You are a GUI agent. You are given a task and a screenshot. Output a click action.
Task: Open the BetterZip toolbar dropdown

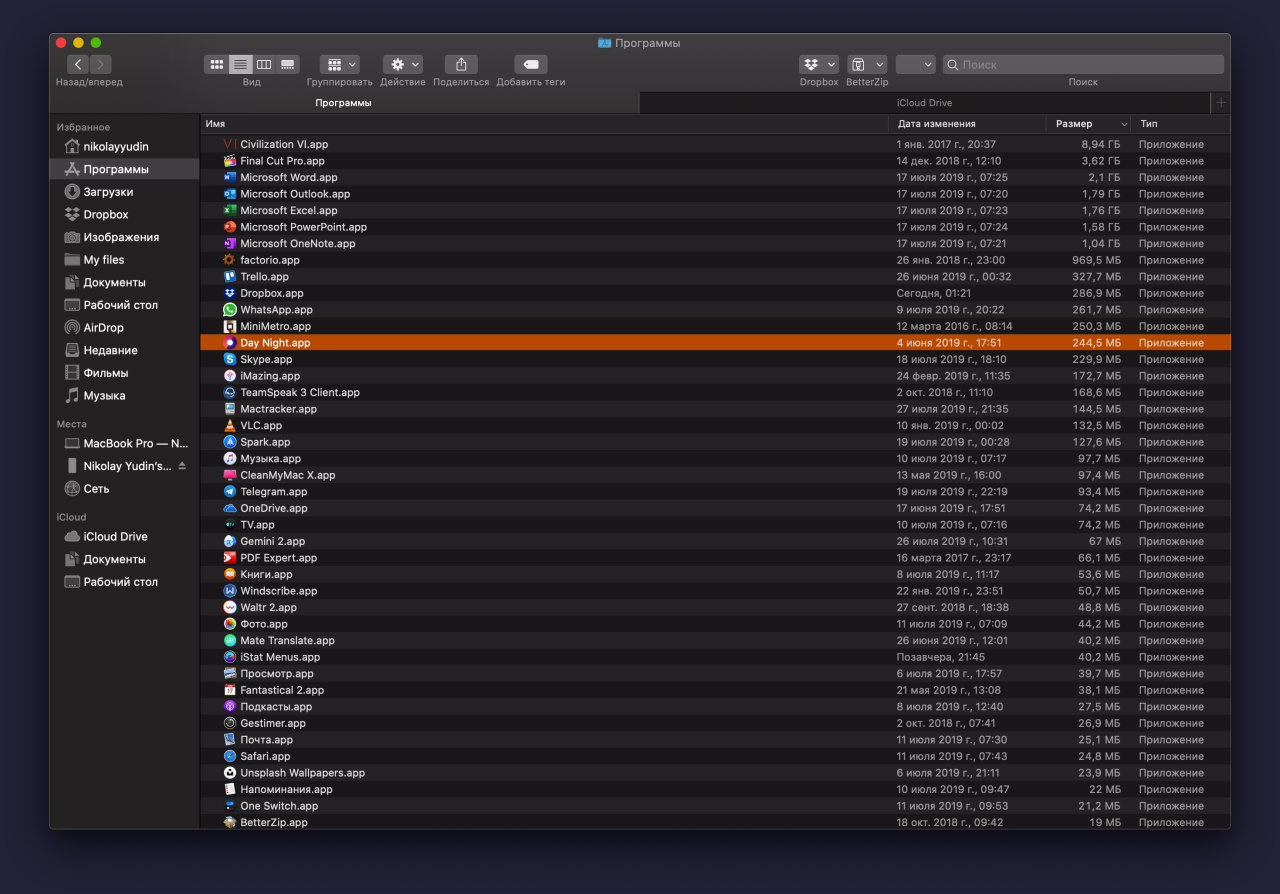pyautogui.click(x=867, y=64)
